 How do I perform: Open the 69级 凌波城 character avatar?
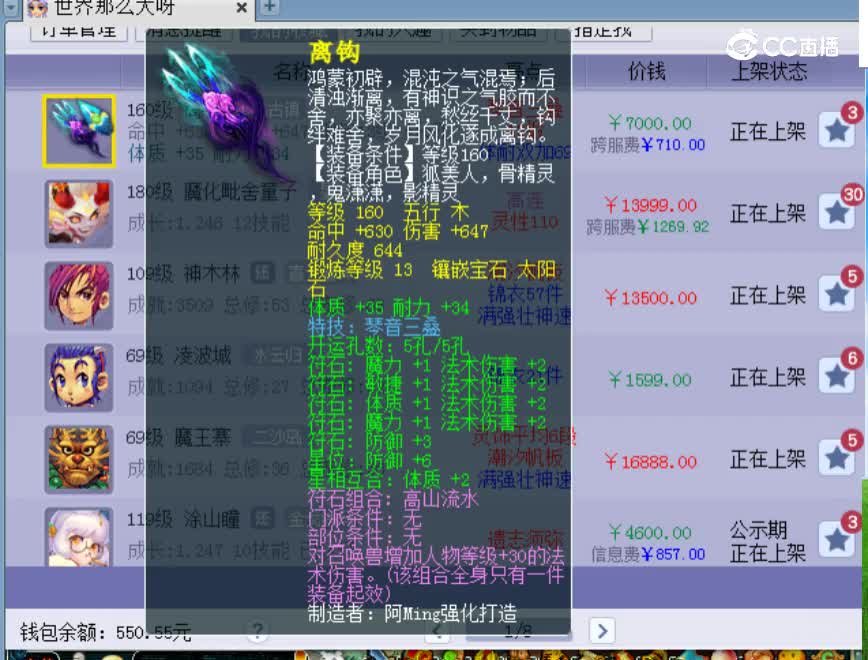(79, 378)
